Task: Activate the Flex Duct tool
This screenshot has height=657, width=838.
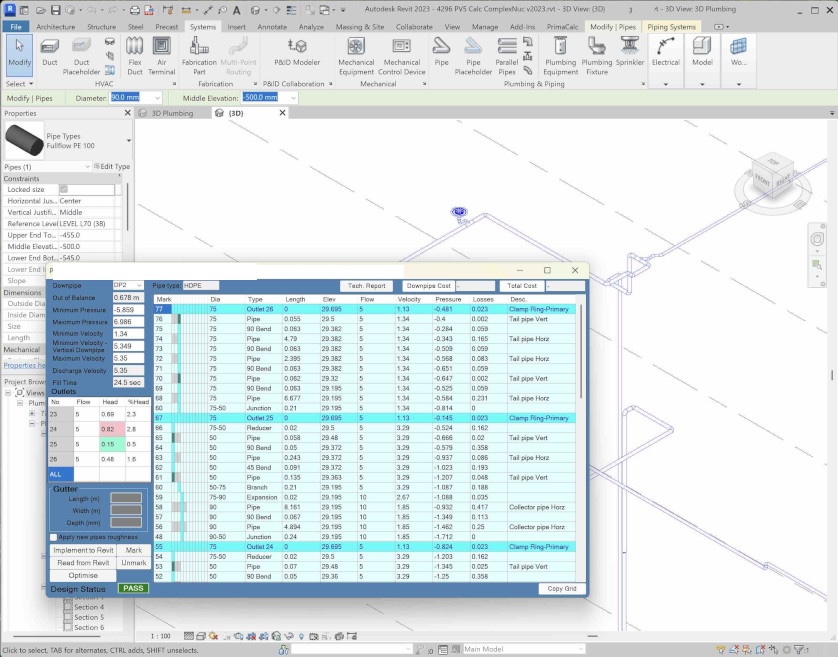Action: coord(135,56)
